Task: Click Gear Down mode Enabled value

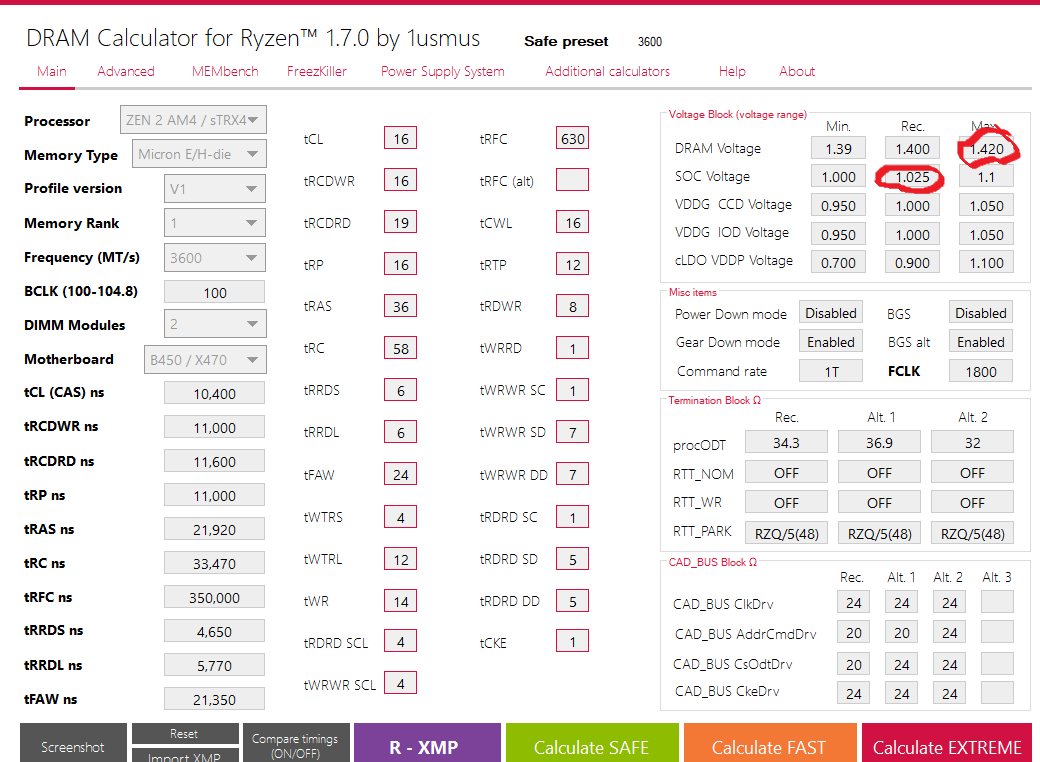Action: pos(830,342)
